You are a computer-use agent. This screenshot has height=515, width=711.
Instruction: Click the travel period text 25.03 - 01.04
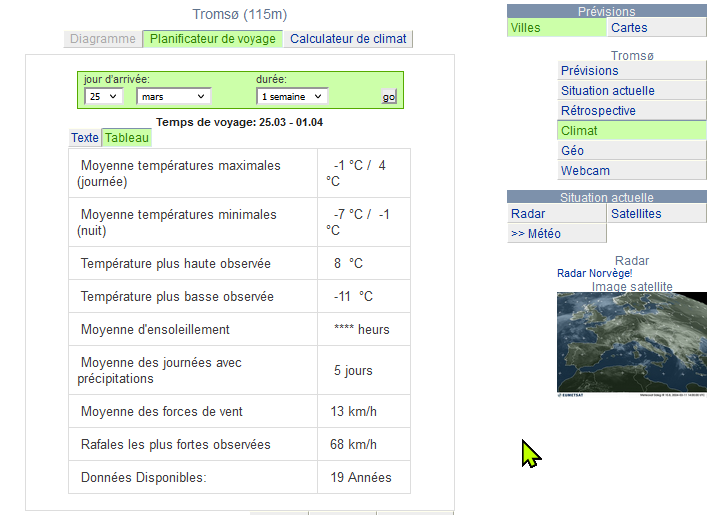coord(291,122)
